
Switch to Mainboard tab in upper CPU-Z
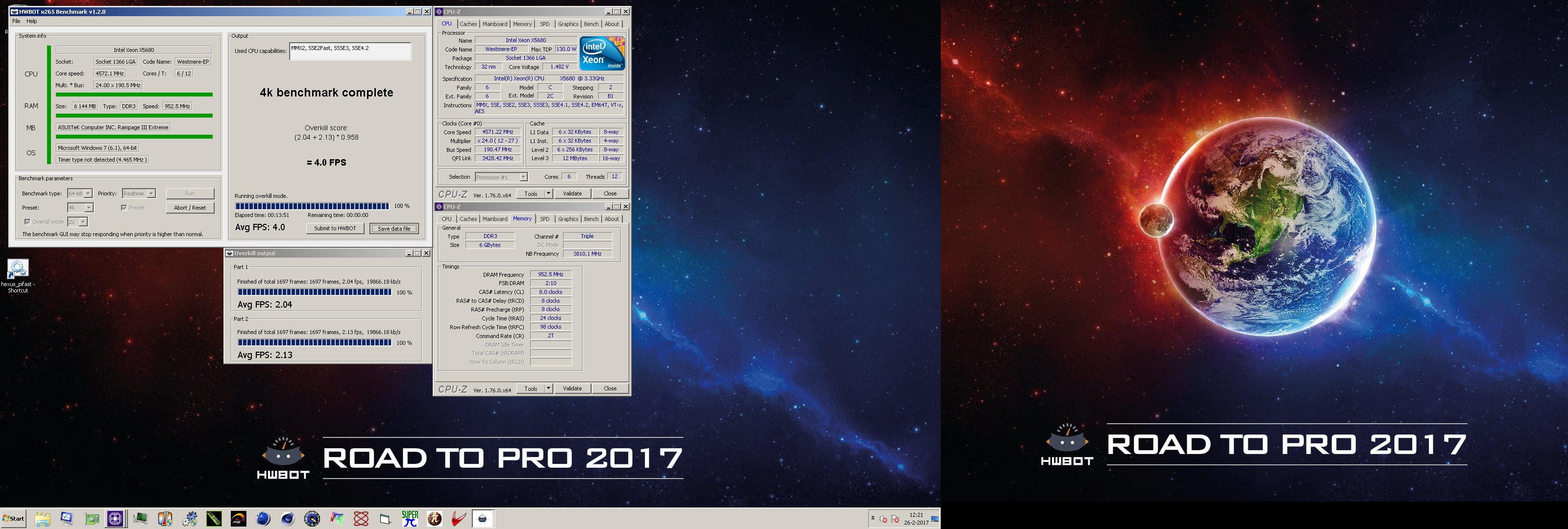point(495,24)
